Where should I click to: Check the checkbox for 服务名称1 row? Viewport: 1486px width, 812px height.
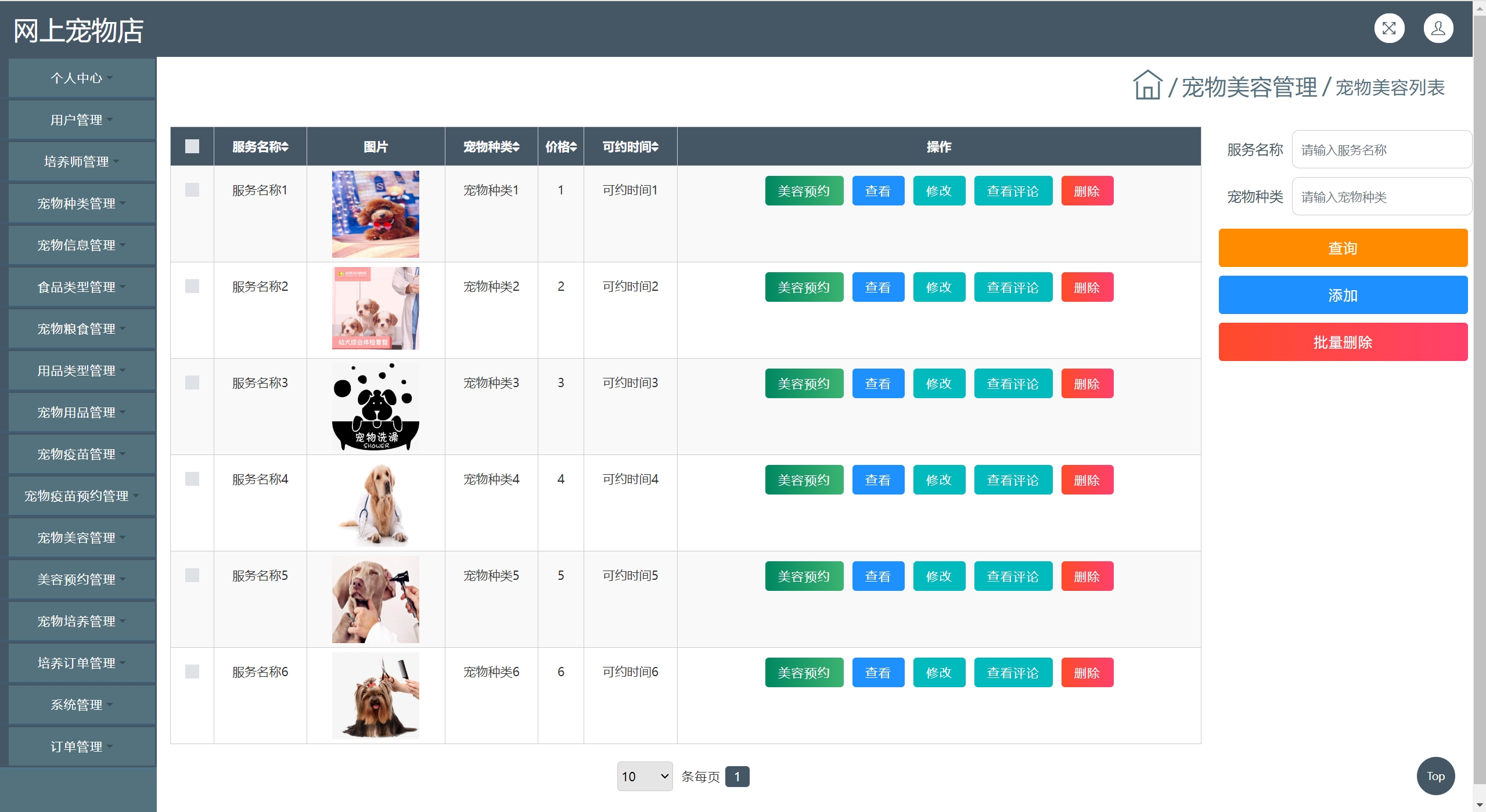click(192, 190)
